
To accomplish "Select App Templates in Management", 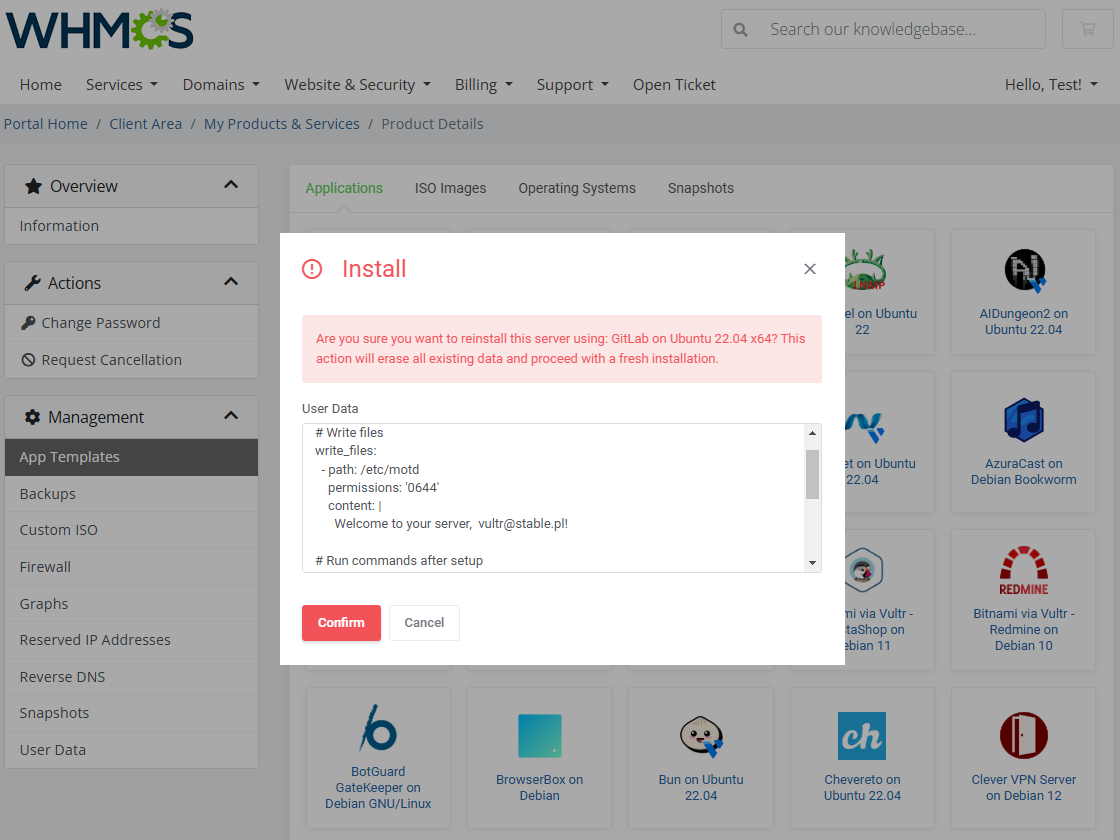I will click(131, 457).
